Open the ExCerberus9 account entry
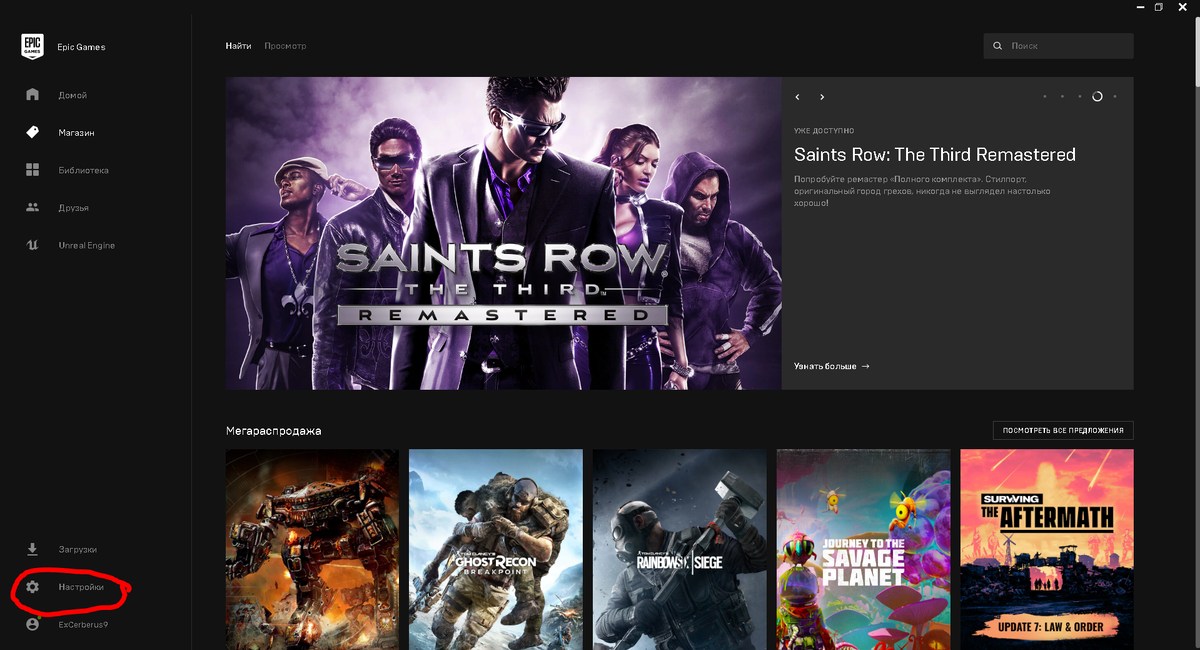This screenshot has height=650, width=1200. pyautogui.click(x=83, y=624)
